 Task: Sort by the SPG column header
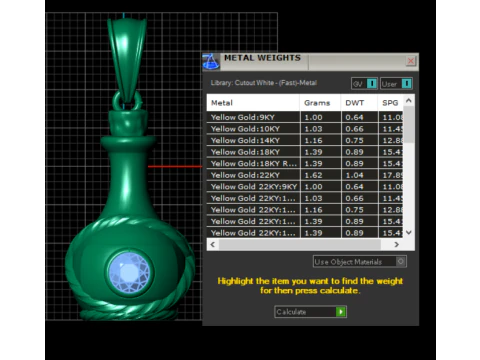point(390,103)
